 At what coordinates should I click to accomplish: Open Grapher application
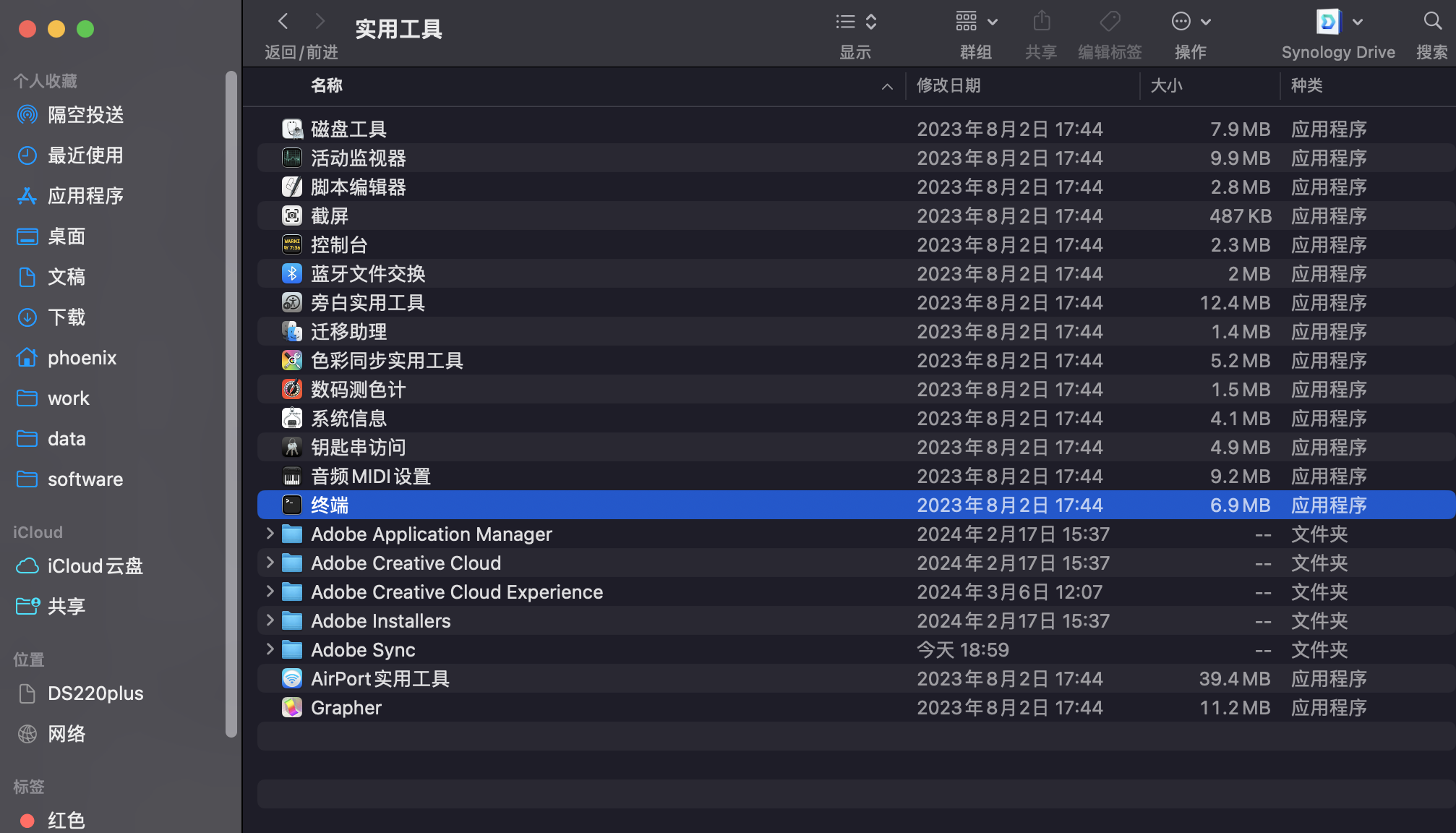pos(346,707)
